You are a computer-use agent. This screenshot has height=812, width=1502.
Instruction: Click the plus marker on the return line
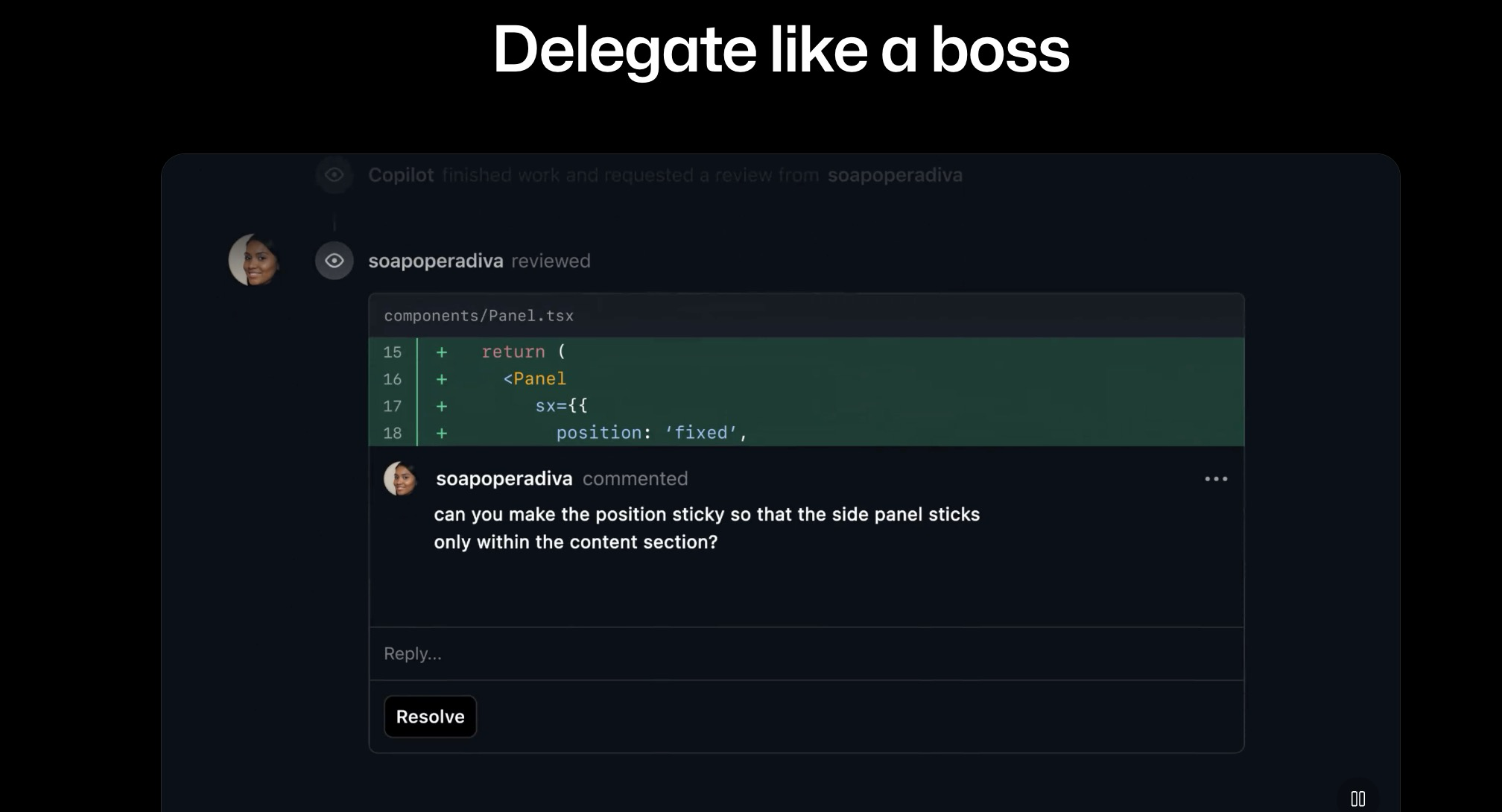pyautogui.click(x=442, y=352)
